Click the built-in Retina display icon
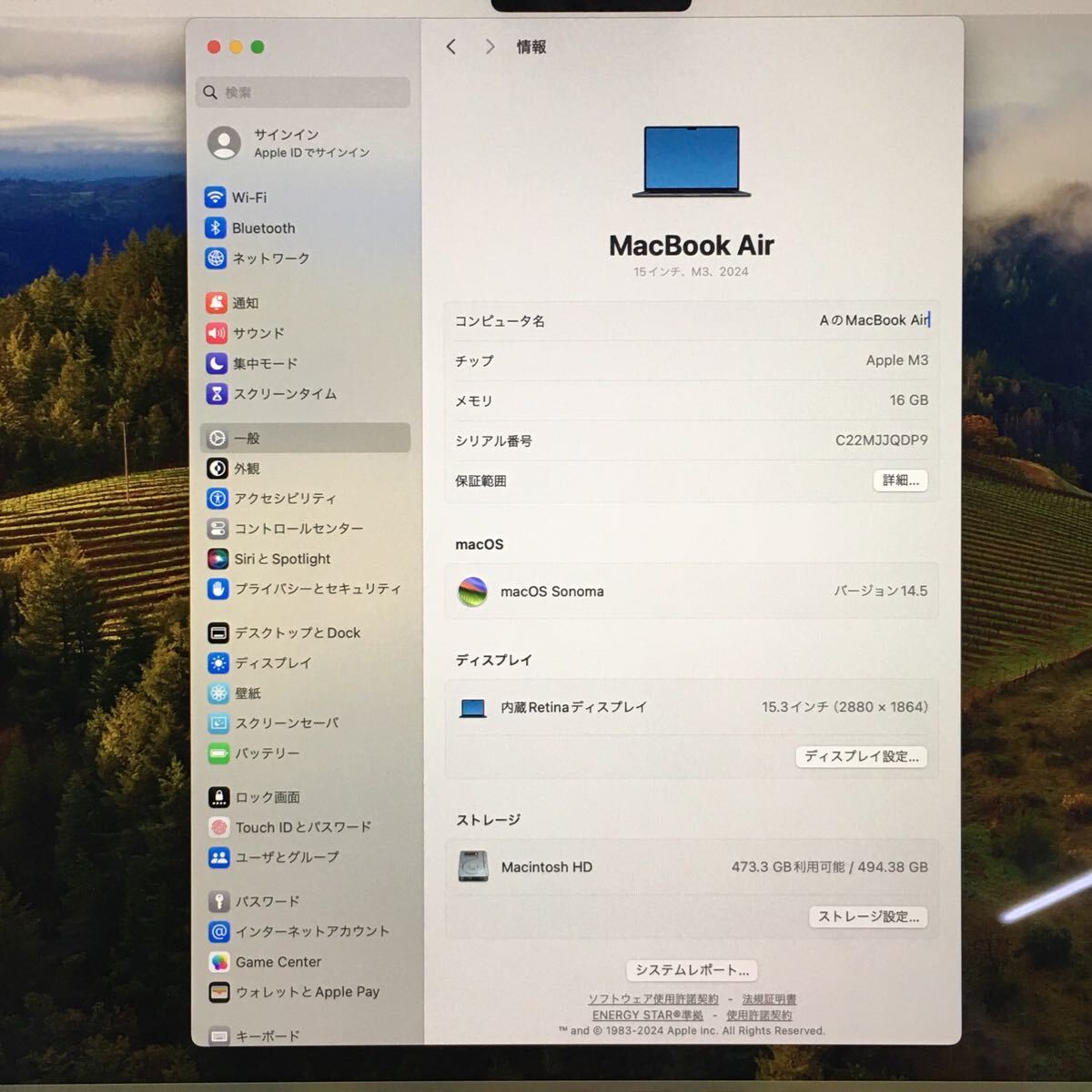This screenshot has width=1092, height=1092. (x=473, y=708)
